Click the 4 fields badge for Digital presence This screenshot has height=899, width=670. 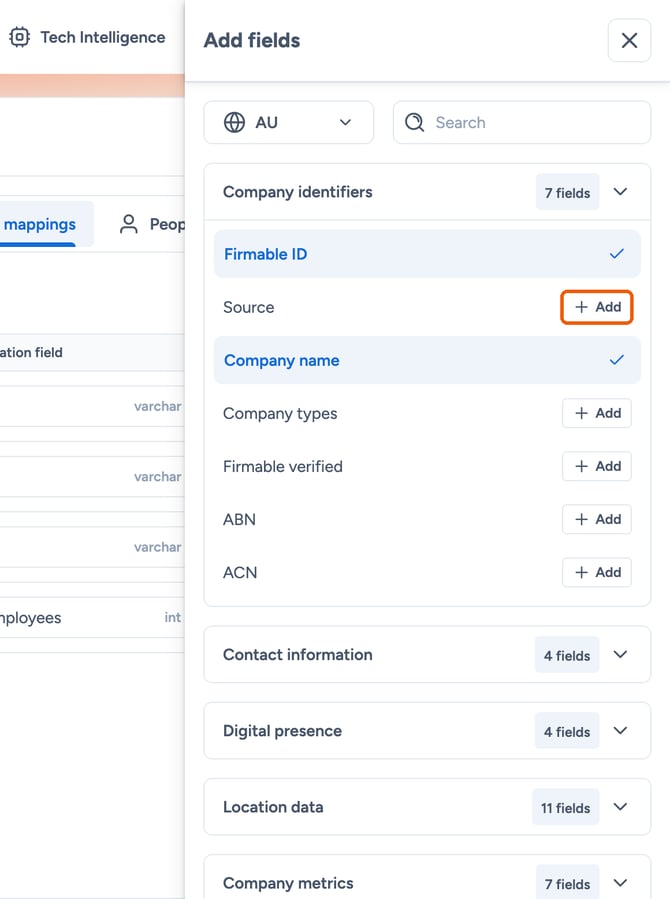pyautogui.click(x=567, y=732)
